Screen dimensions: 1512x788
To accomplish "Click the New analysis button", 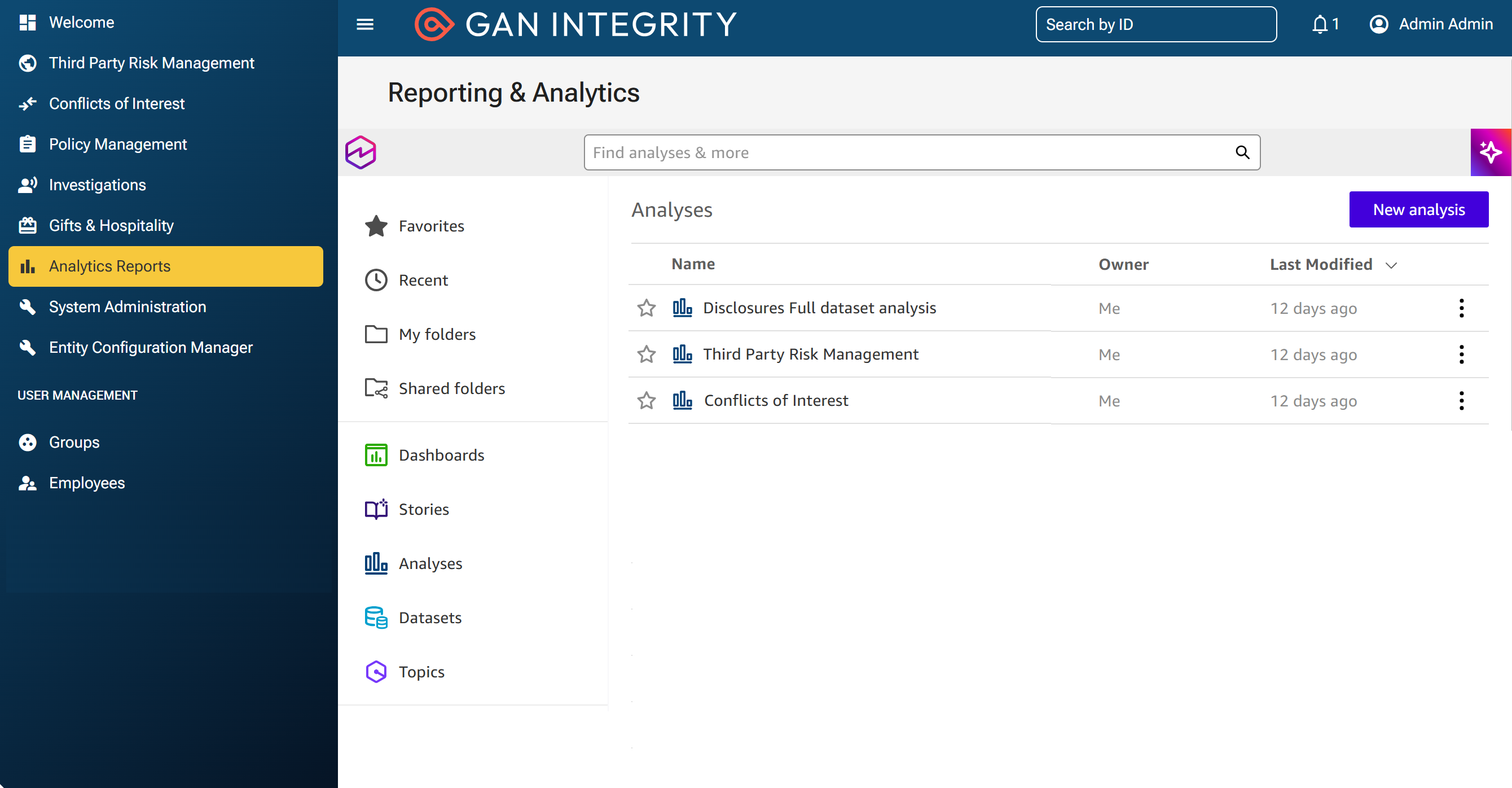I will (1419, 209).
